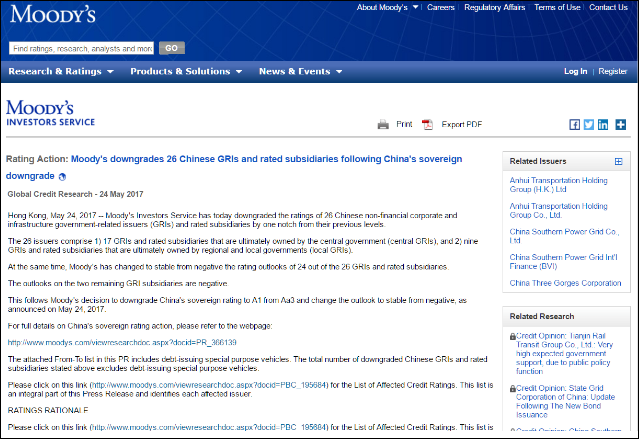Click the globe icon beside article title
The image size is (639, 439).
click(62, 176)
